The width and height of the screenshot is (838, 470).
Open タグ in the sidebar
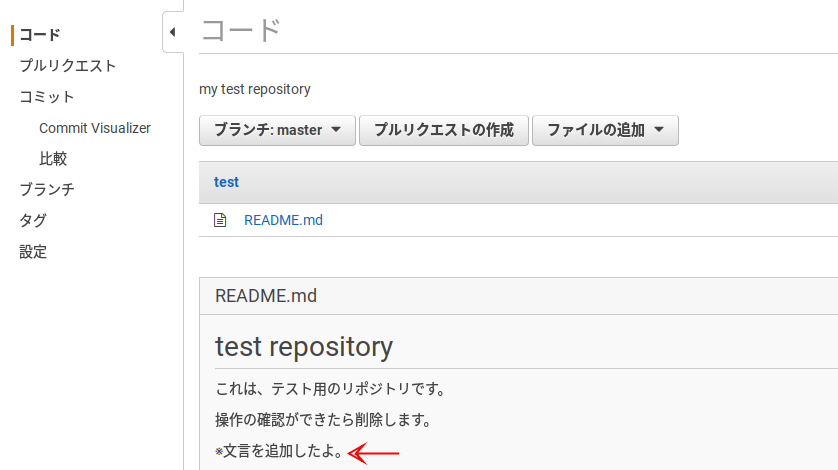pos(33,220)
